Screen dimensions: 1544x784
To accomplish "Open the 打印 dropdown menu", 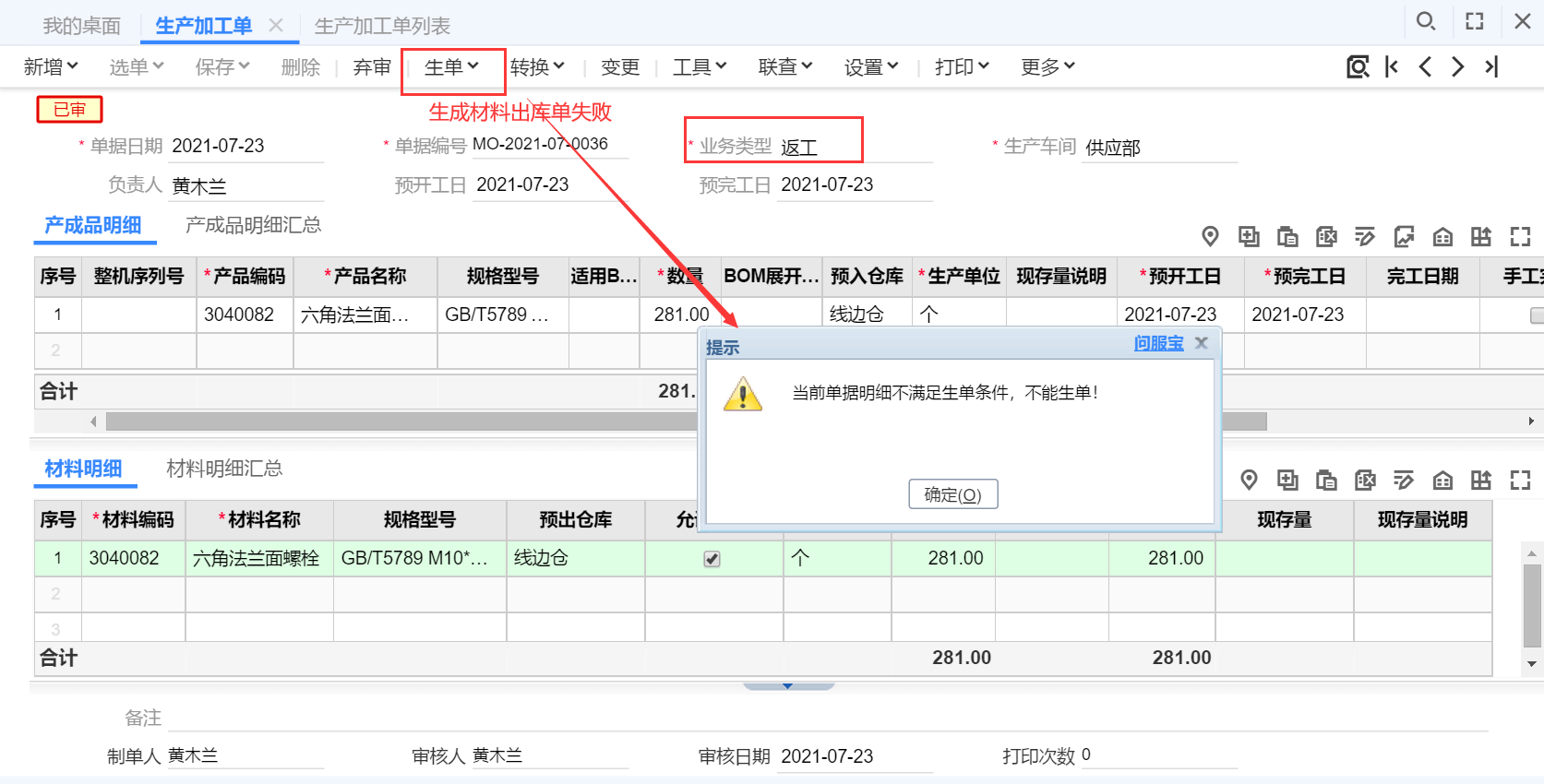I will pyautogui.click(x=962, y=66).
